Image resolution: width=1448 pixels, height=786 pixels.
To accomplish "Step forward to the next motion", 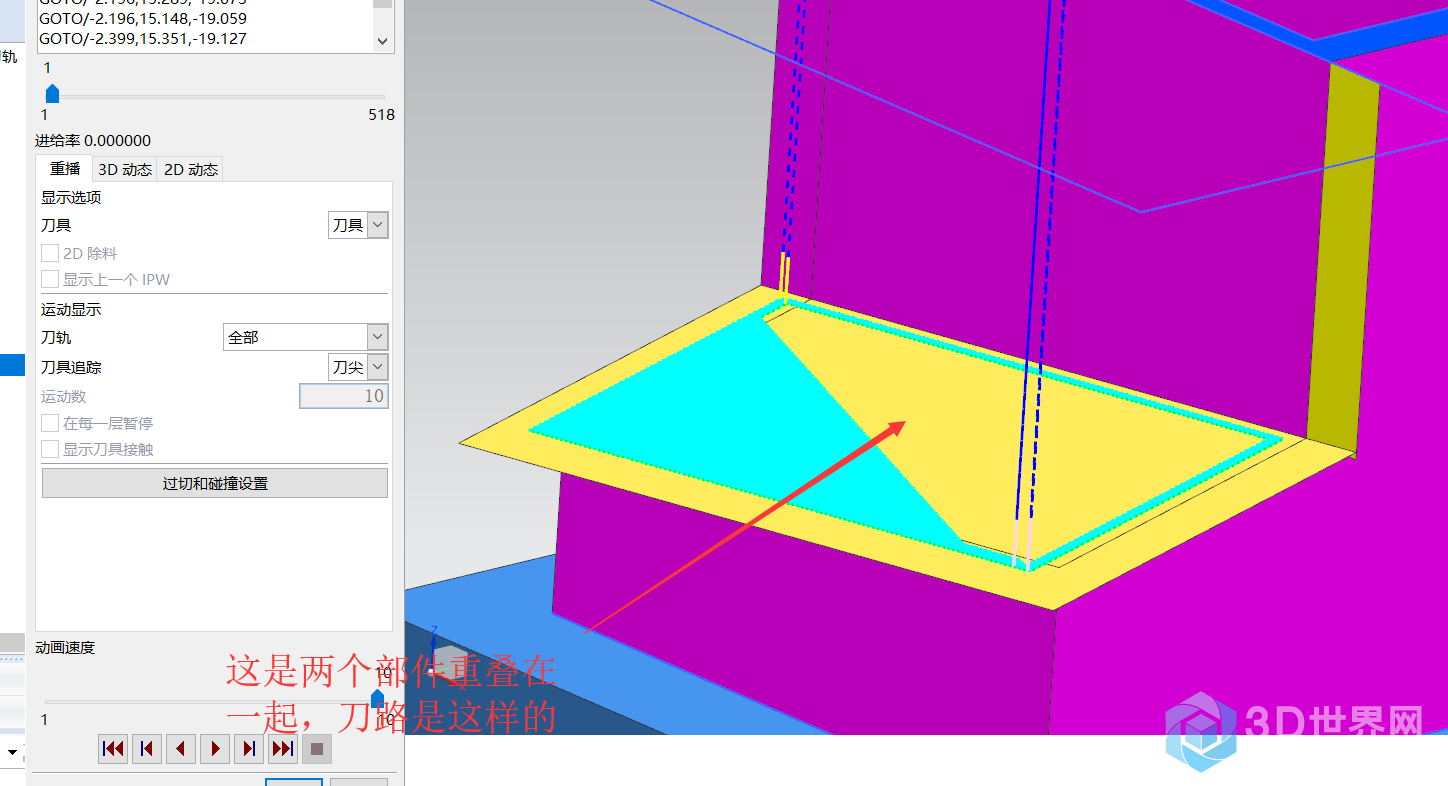I will pyautogui.click(x=249, y=748).
